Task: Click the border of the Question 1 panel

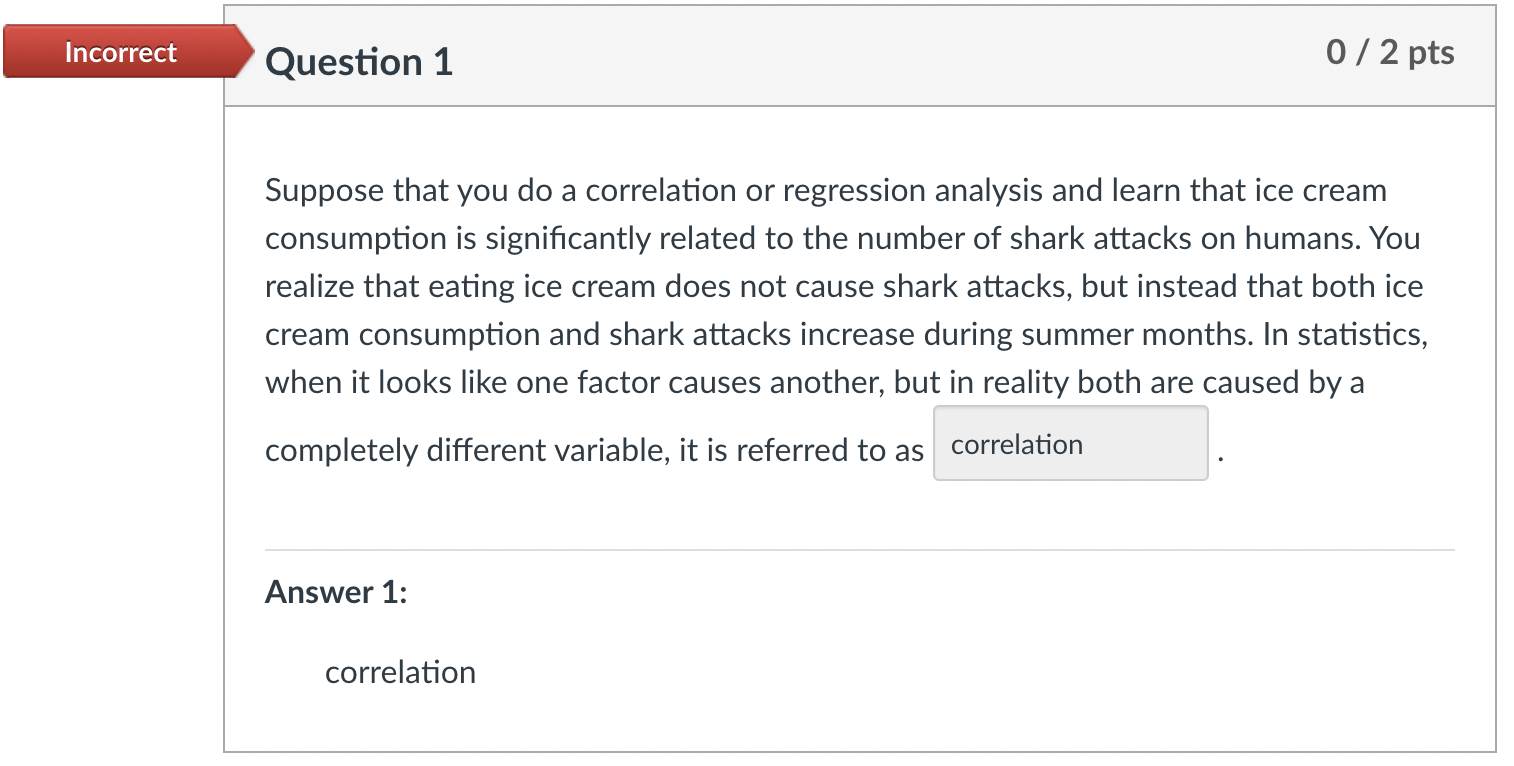Action: click(225, 400)
